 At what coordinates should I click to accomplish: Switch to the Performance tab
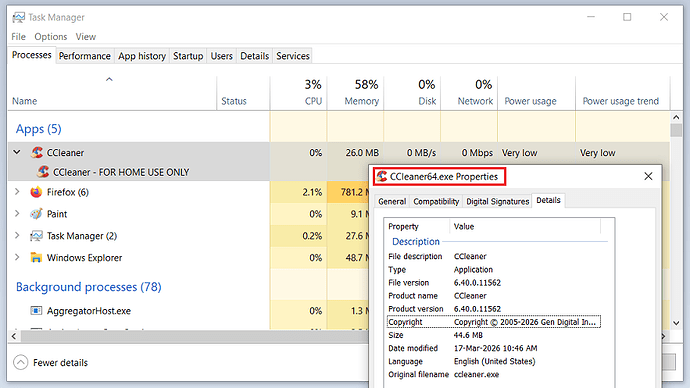(84, 56)
